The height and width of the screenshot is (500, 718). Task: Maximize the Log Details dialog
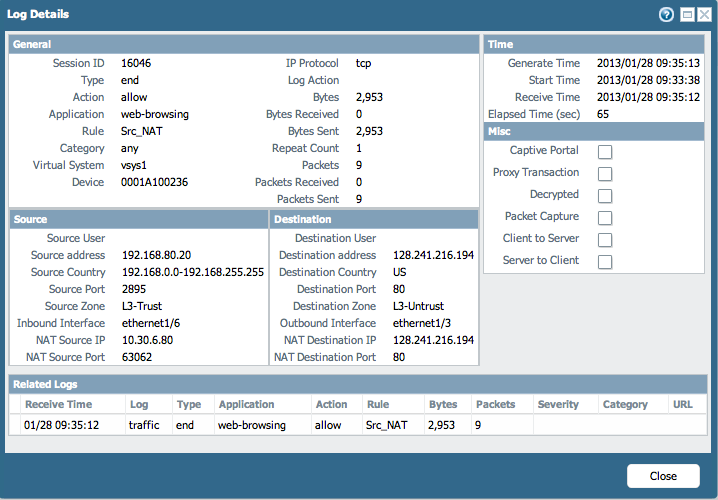[x=686, y=15]
